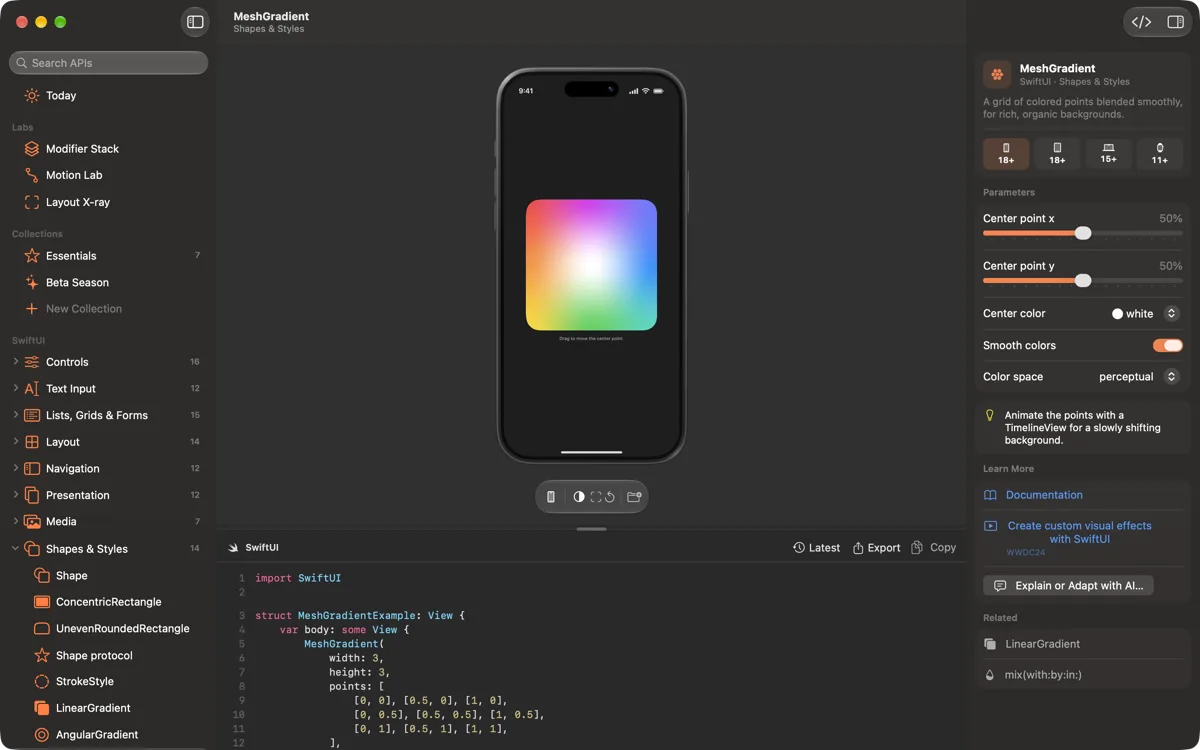Click the Latest version button

816,548
